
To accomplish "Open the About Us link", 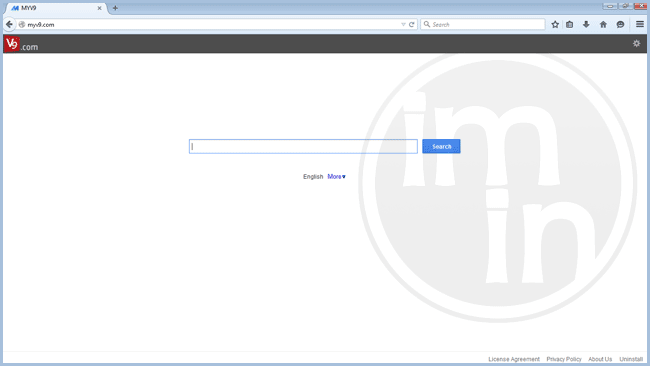I will 600,359.
